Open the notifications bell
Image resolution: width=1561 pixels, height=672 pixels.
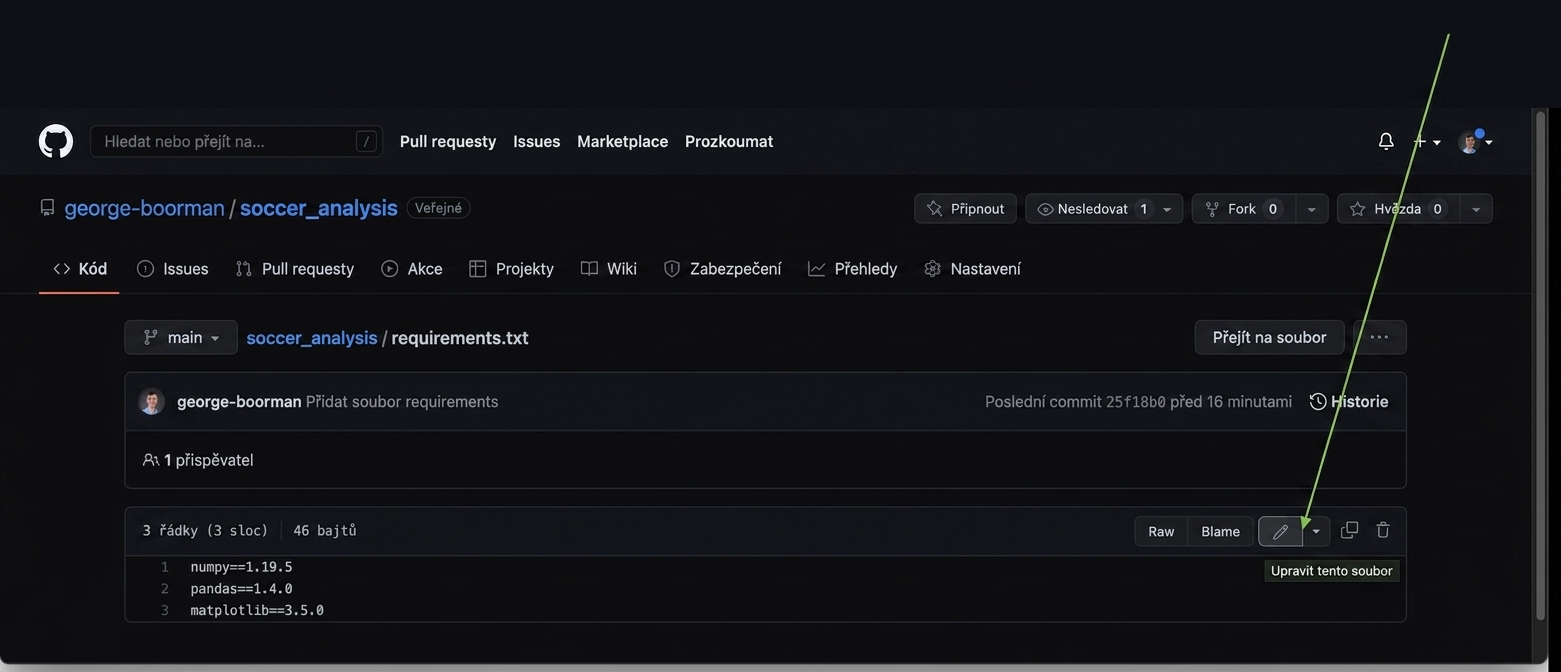tap(1386, 141)
